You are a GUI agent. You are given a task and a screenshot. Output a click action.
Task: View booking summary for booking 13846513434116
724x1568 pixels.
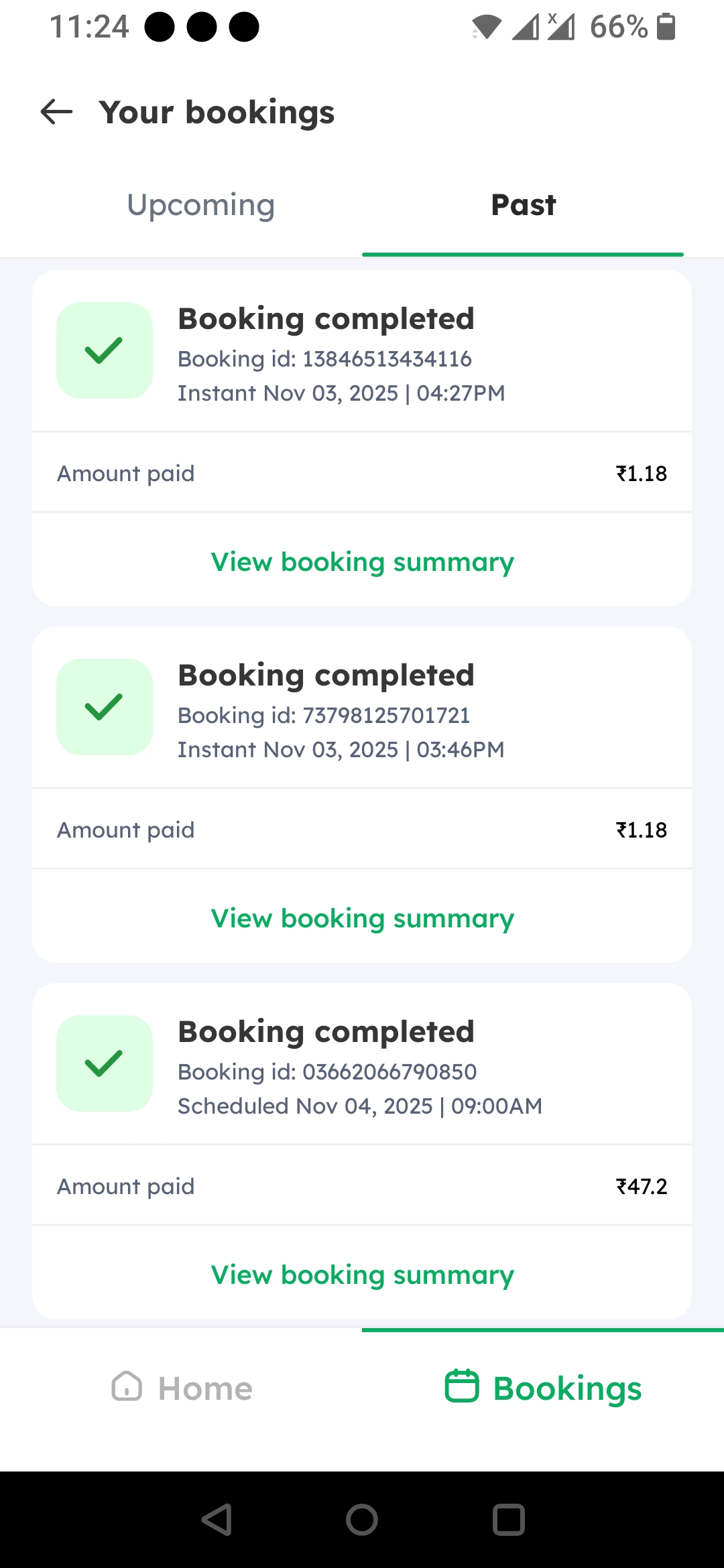pos(362,562)
